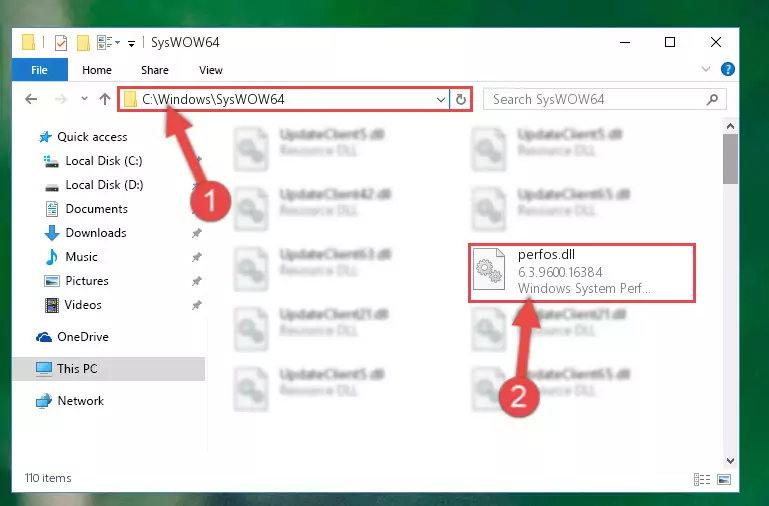Screen dimensions: 769x506
Task: Select OneDrive in navigation pane
Action: coord(83,337)
